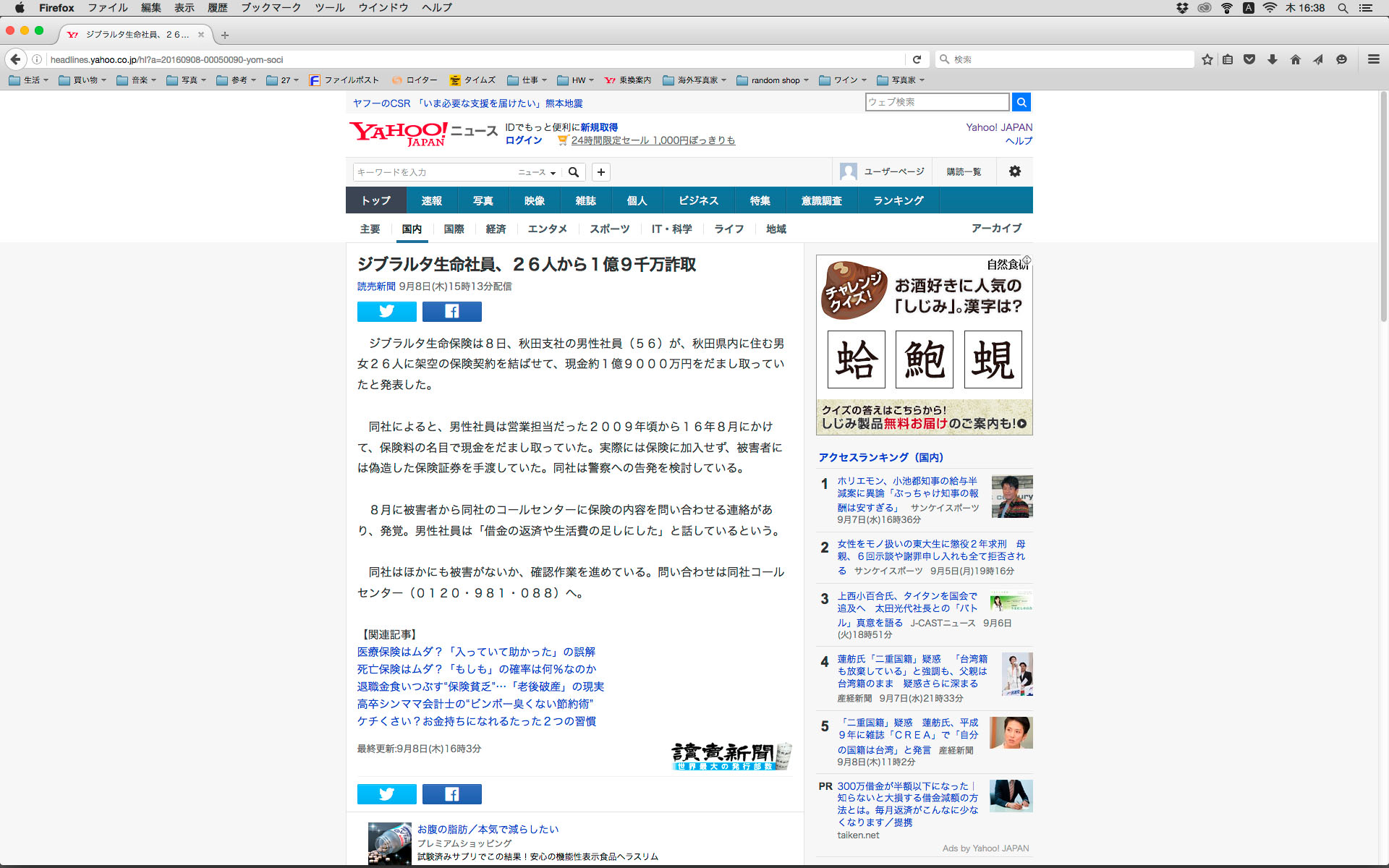Click the ウェブ検索 input field
This screenshot has height=868, width=1389.
click(936, 102)
